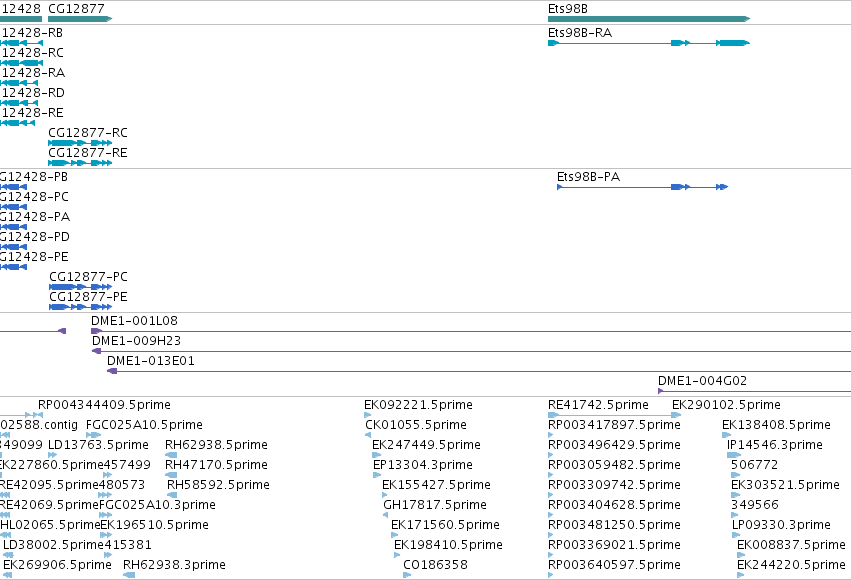Click the 12428-RE transcript glyph
The image size is (851, 580).
(x=17, y=123)
